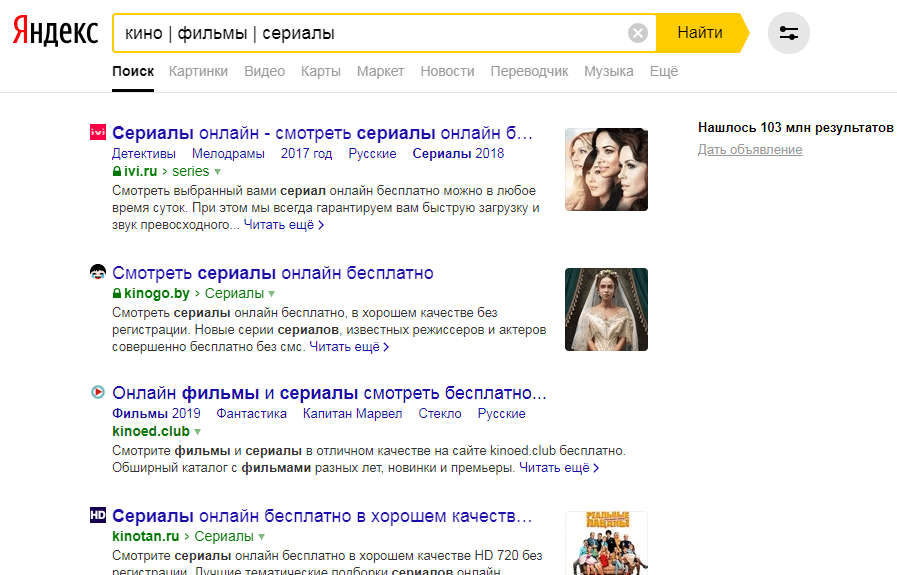Open 'Онлайн фильмы и сериалы смотреть бесплатно' result

(329, 393)
